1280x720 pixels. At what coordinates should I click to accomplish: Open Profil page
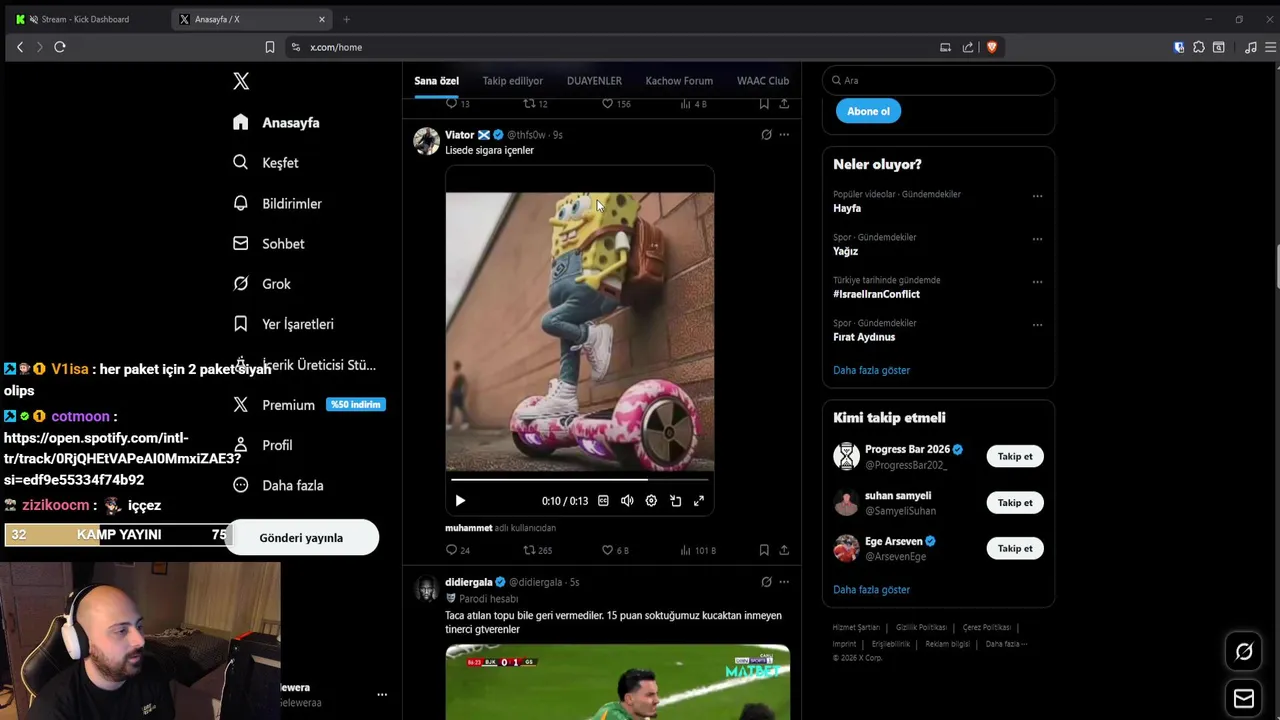tap(263, 445)
